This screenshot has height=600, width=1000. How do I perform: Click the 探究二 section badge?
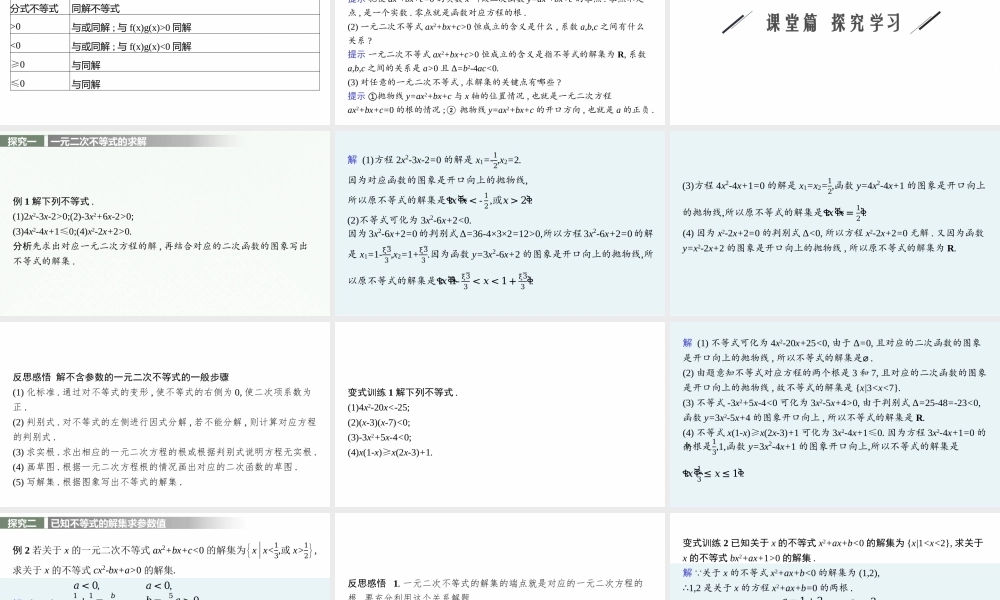(x=20, y=521)
